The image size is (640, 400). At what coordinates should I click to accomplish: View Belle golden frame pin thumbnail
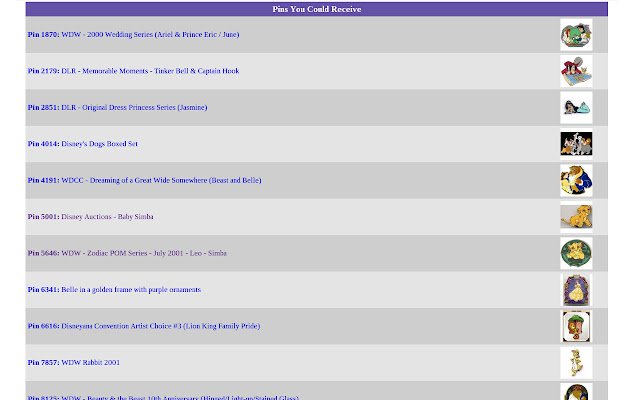click(576, 290)
